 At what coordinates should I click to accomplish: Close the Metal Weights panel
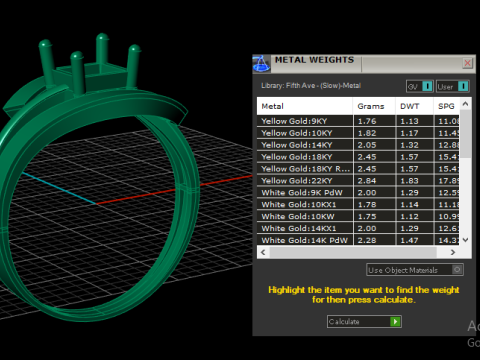click(467, 63)
